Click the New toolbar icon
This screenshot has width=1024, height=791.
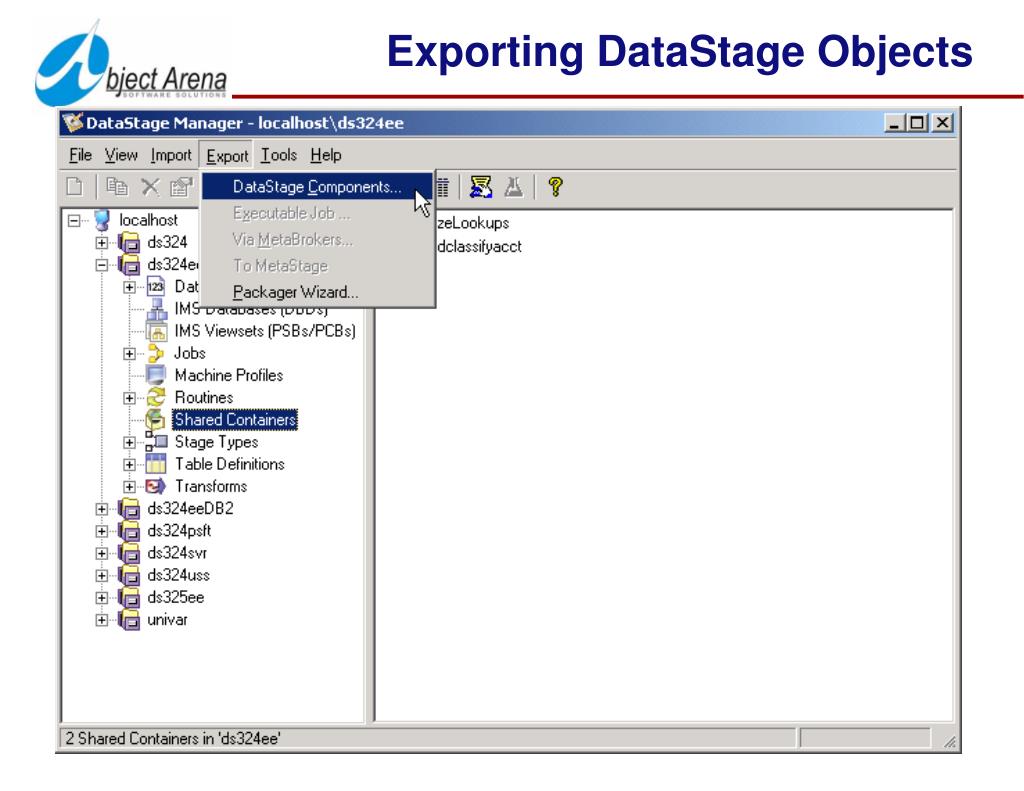coord(75,187)
